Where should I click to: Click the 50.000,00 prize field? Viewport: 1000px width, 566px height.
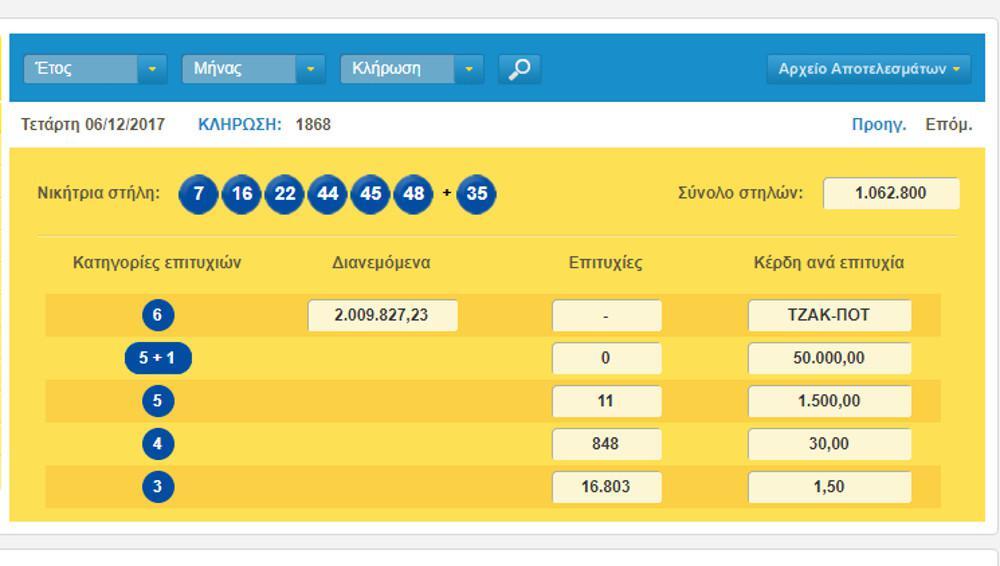tap(829, 358)
